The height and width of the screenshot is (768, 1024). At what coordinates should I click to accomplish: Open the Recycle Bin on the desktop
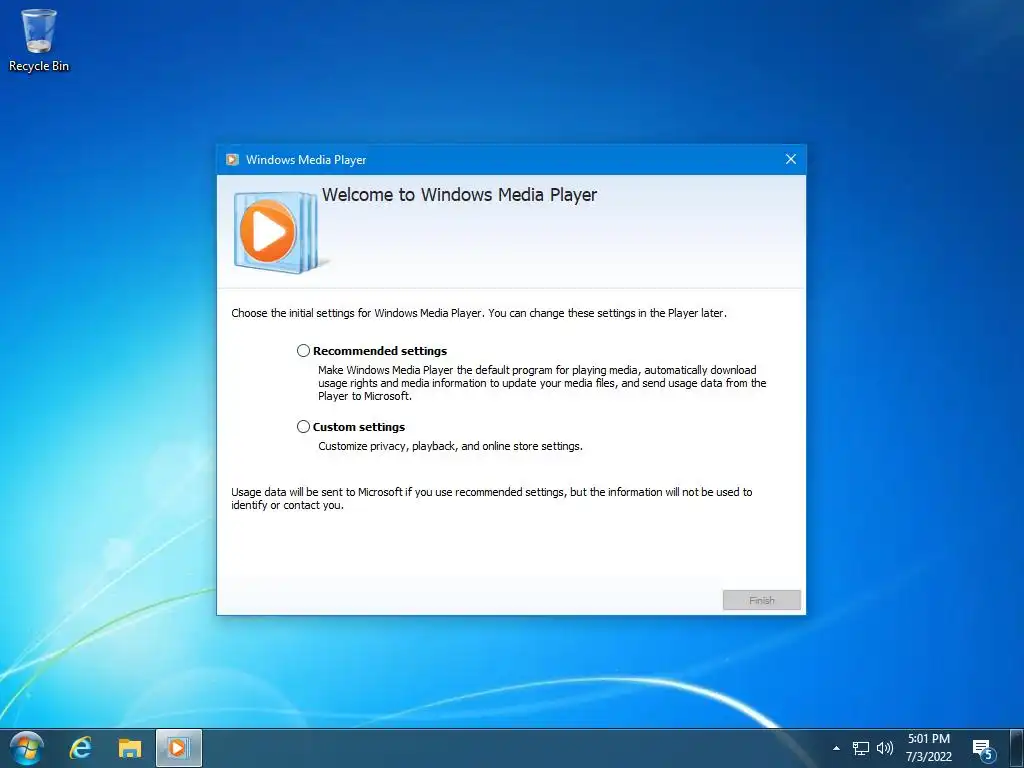[x=39, y=40]
